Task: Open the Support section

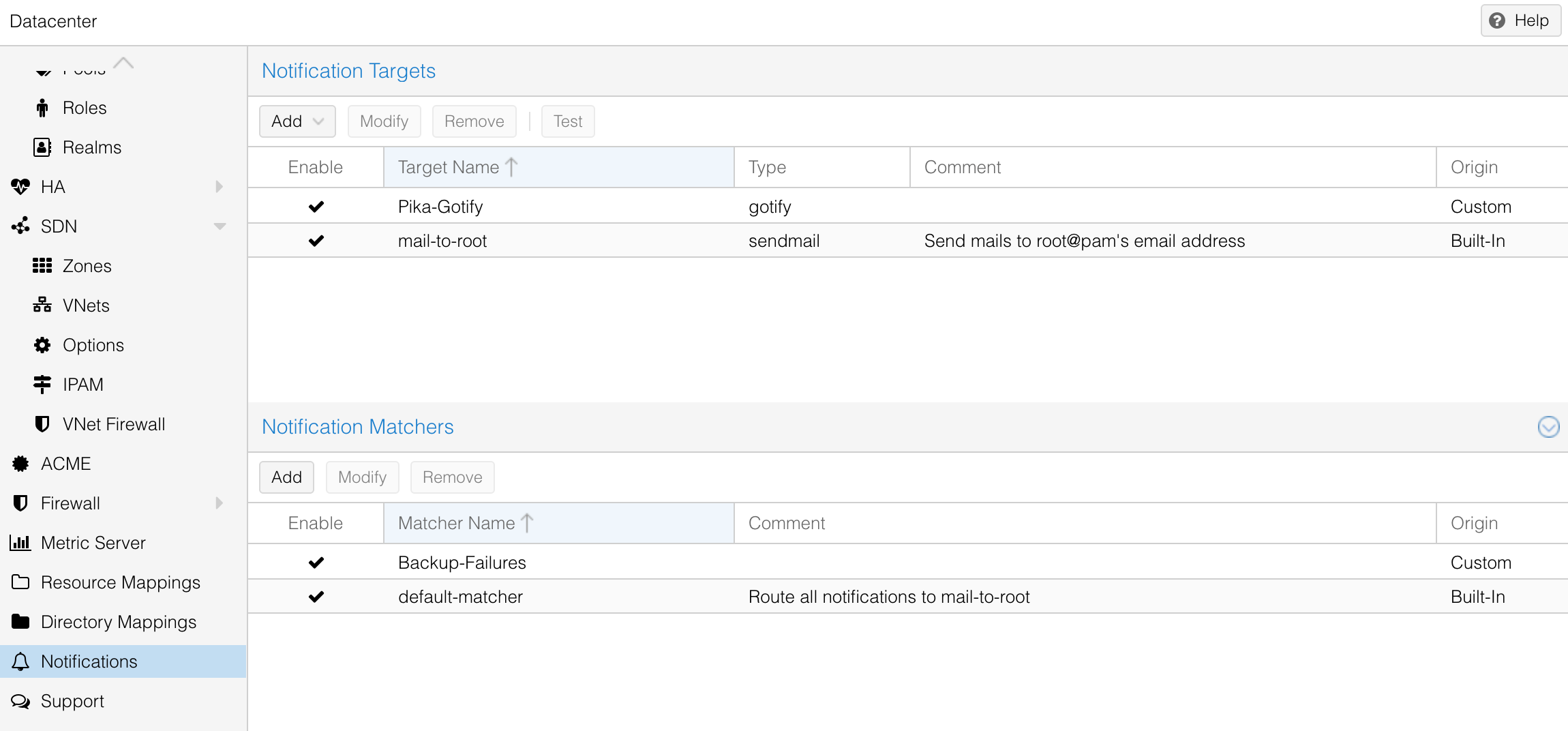Action: 72,700
